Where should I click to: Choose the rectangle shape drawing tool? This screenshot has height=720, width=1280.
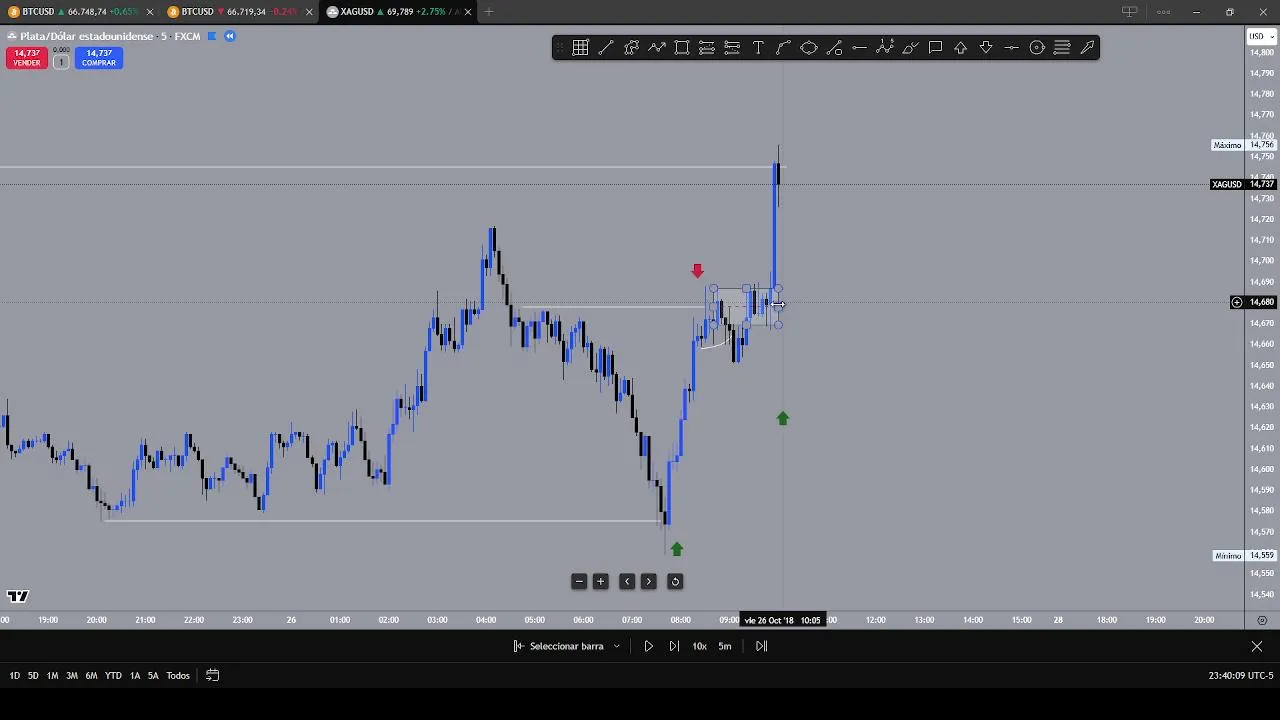682,48
